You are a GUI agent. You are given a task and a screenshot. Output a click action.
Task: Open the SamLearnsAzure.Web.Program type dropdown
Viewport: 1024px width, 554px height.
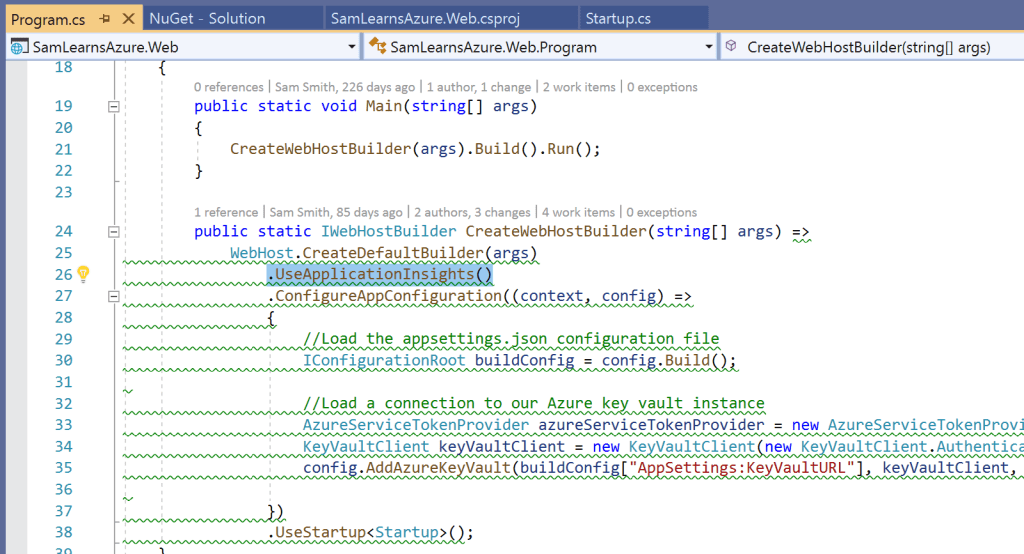[708, 47]
